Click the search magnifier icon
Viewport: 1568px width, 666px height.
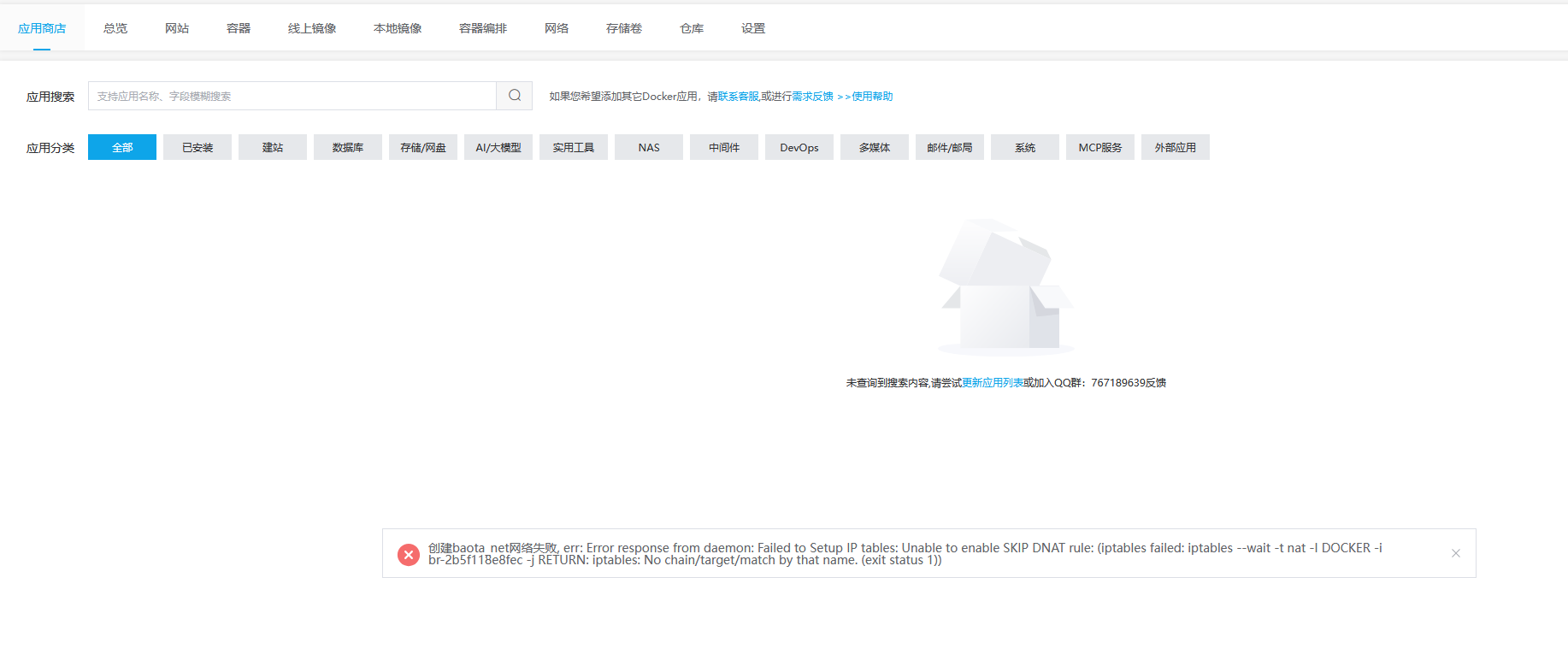pos(515,96)
